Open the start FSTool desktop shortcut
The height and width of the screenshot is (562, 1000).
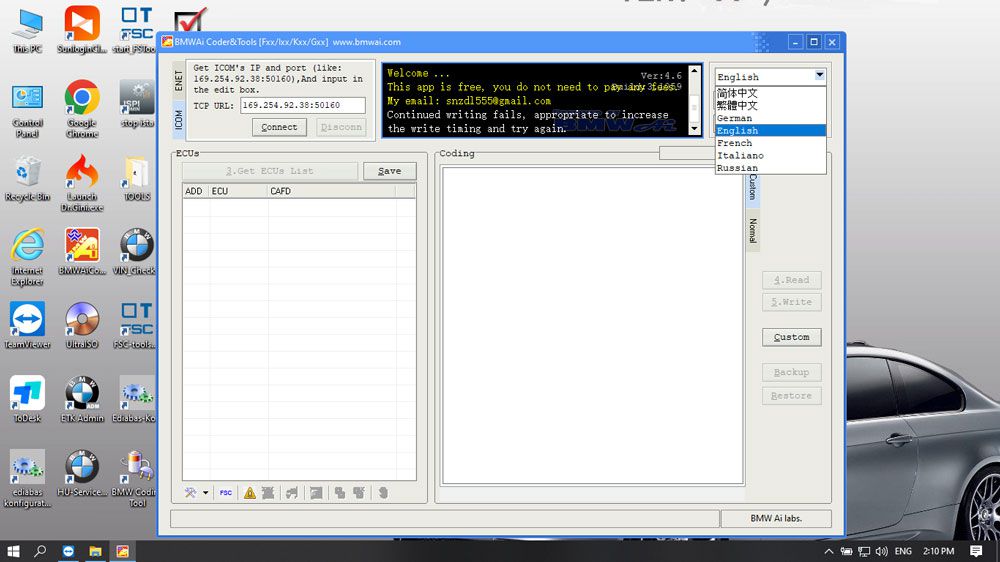pyautogui.click(x=134, y=31)
